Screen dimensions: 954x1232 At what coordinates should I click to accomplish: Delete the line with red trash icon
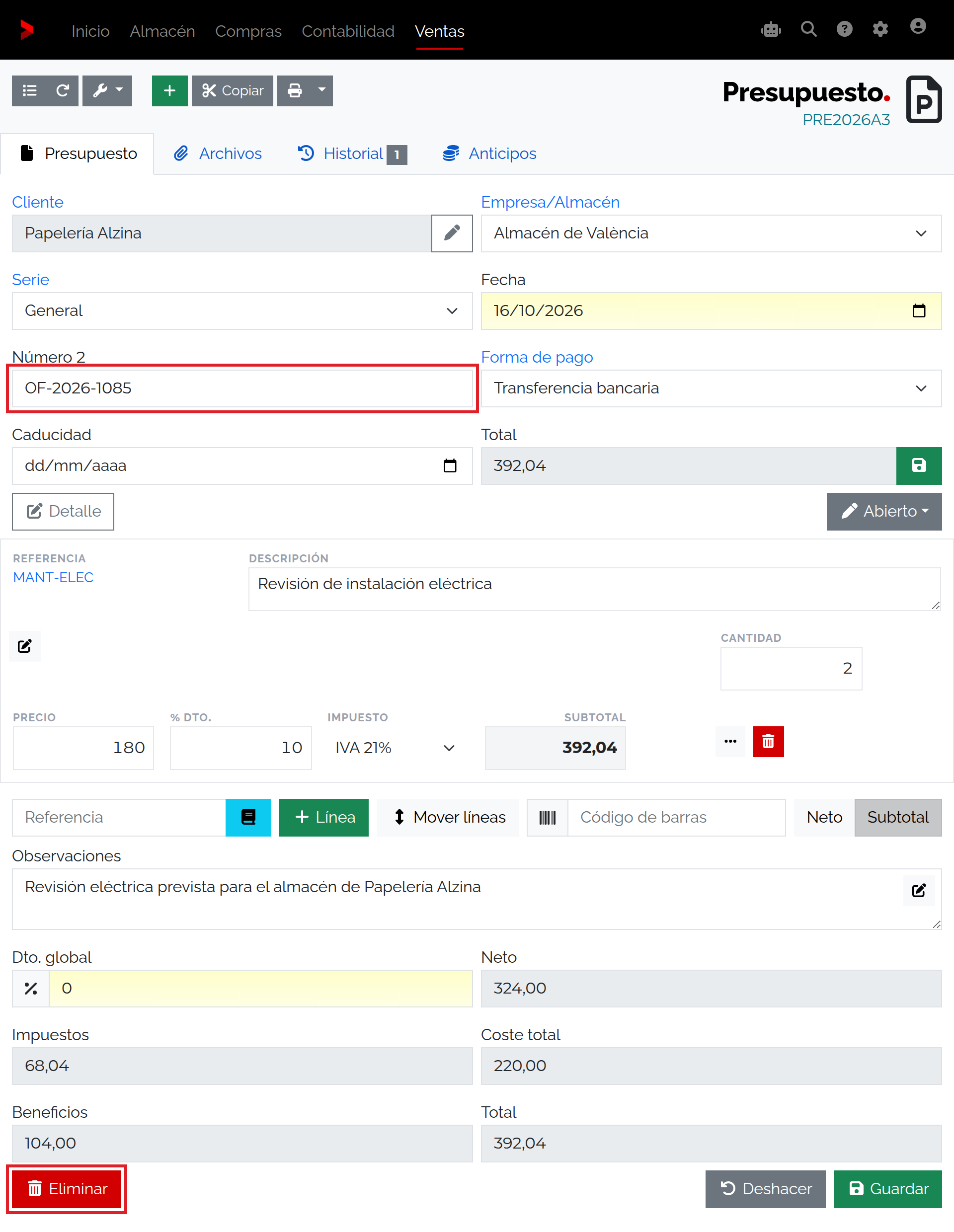(768, 741)
